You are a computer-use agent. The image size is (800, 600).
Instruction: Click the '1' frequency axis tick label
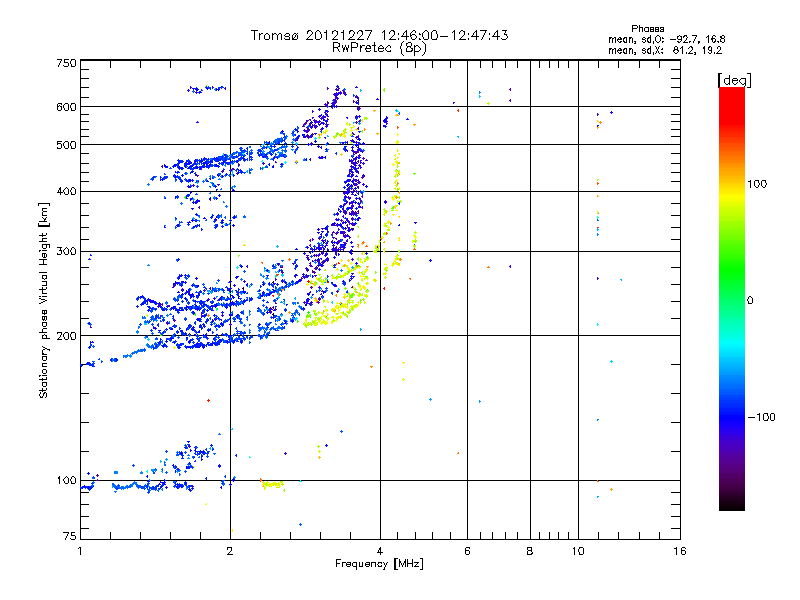80,551
